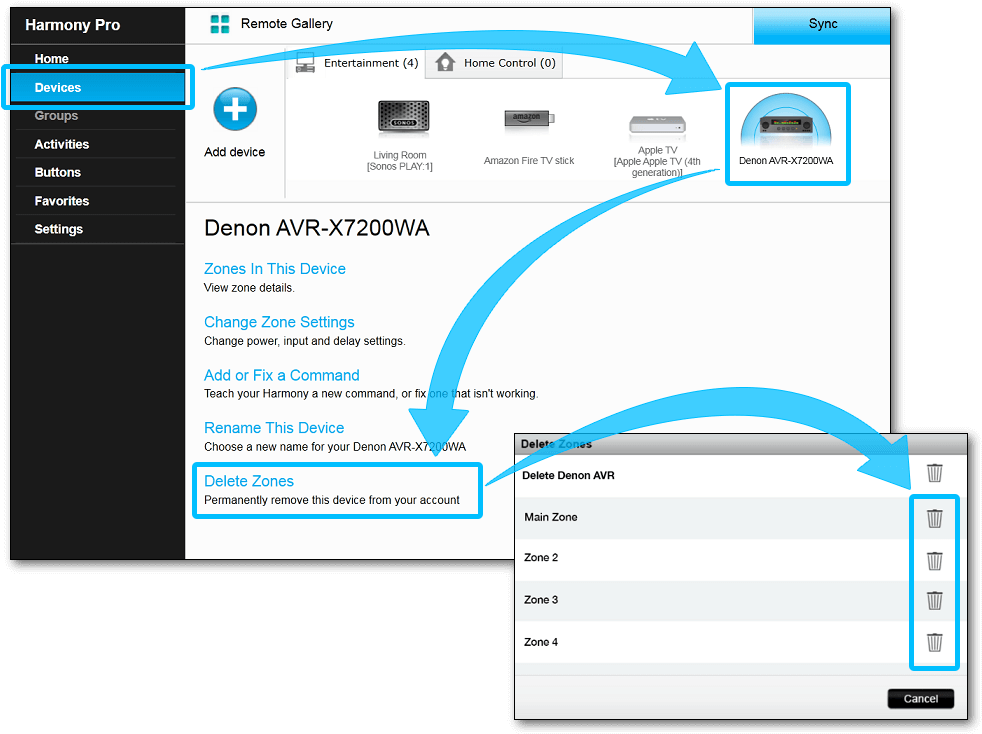Screen dimensions: 982x734
Task: Click trash icon for Delete Denon AVR
Action: pyautogui.click(x=934, y=474)
